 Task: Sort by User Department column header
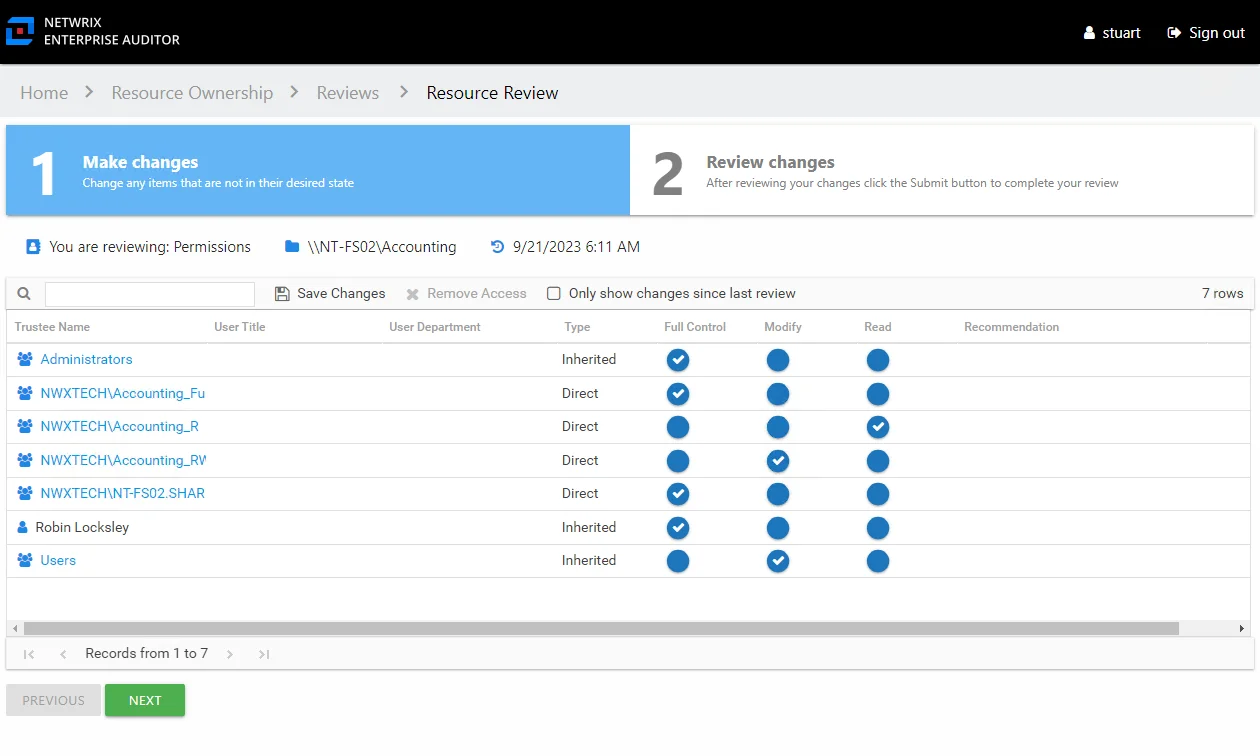(435, 327)
